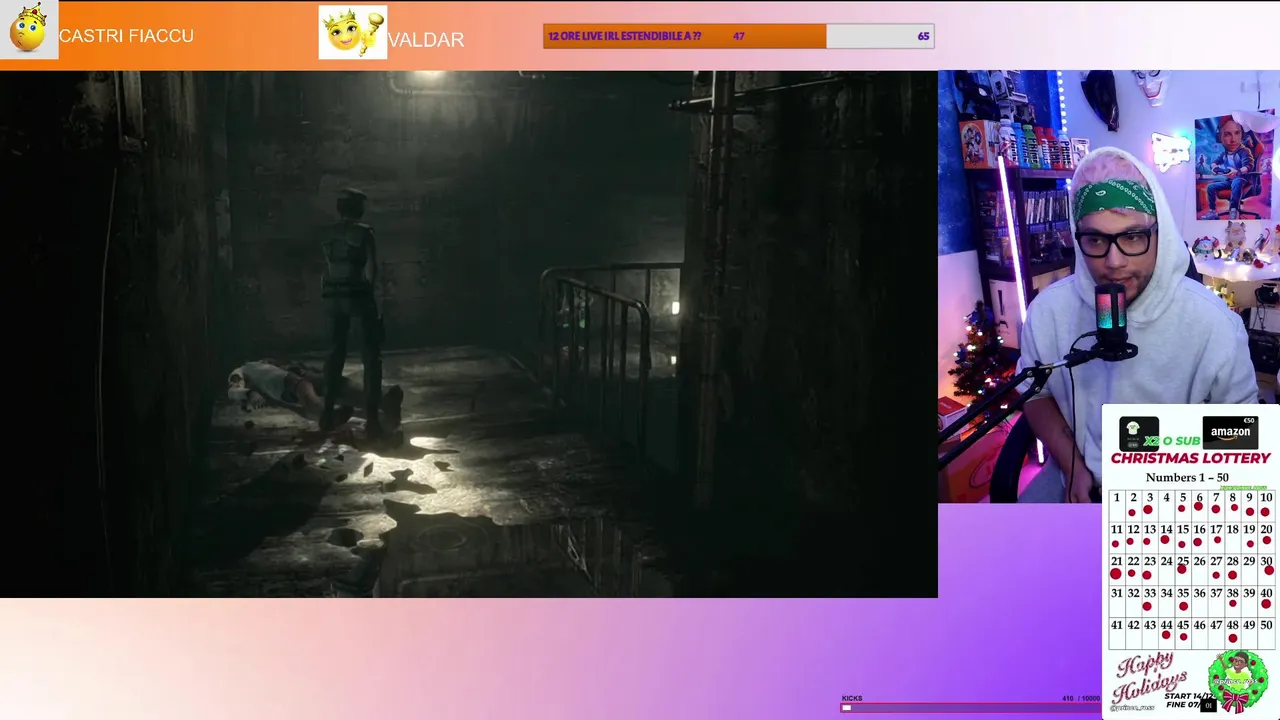The width and height of the screenshot is (1280, 720).
Task: Click the VALDAR name label
Action: (426, 40)
